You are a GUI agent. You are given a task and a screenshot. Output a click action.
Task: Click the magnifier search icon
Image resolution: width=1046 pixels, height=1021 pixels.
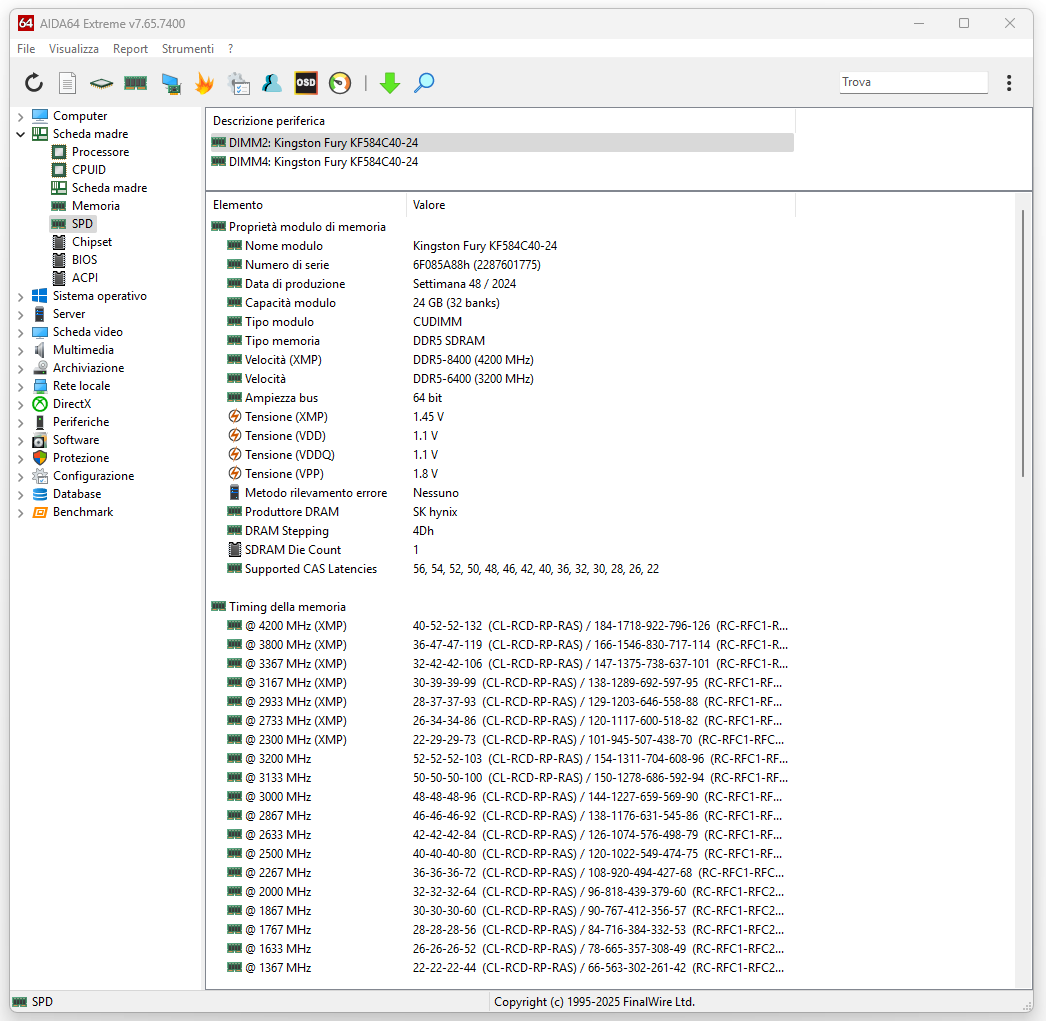(424, 83)
